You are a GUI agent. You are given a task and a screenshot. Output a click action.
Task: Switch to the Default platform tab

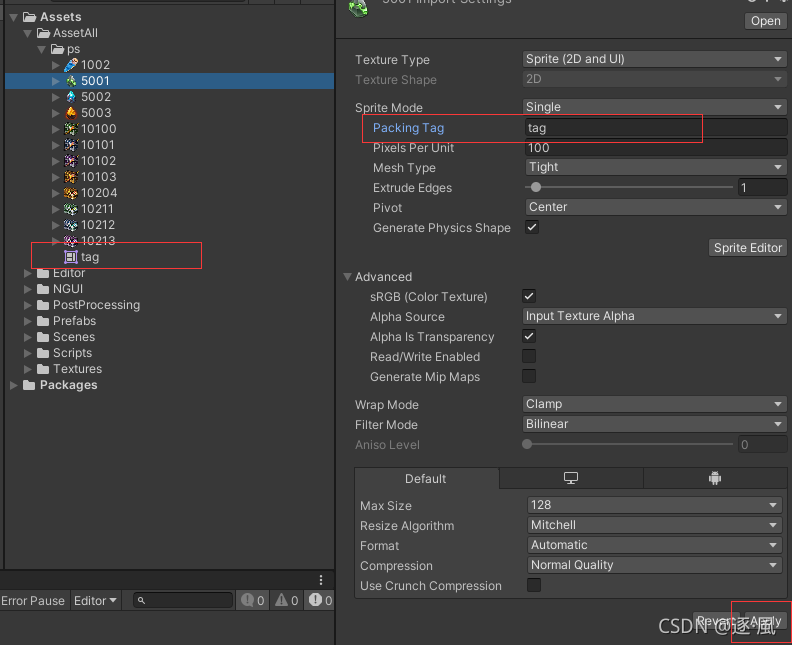[426, 478]
